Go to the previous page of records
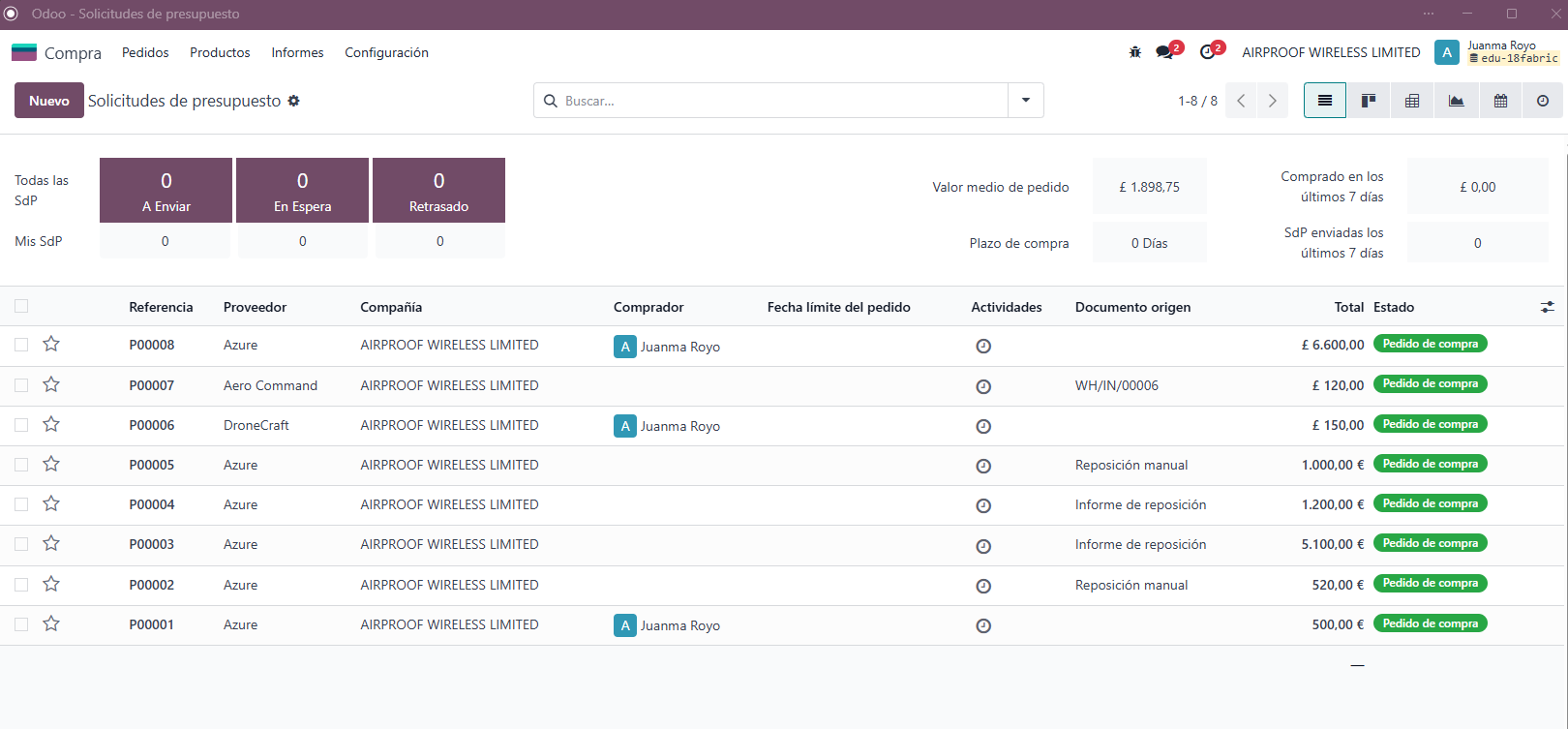This screenshot has height=729, width=1568. click(1241, 101)
